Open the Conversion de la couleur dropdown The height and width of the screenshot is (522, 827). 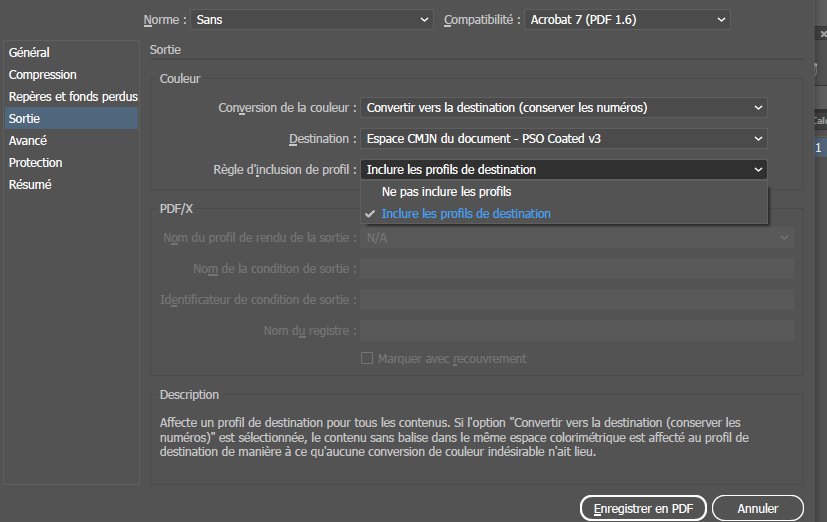point(563,108)
